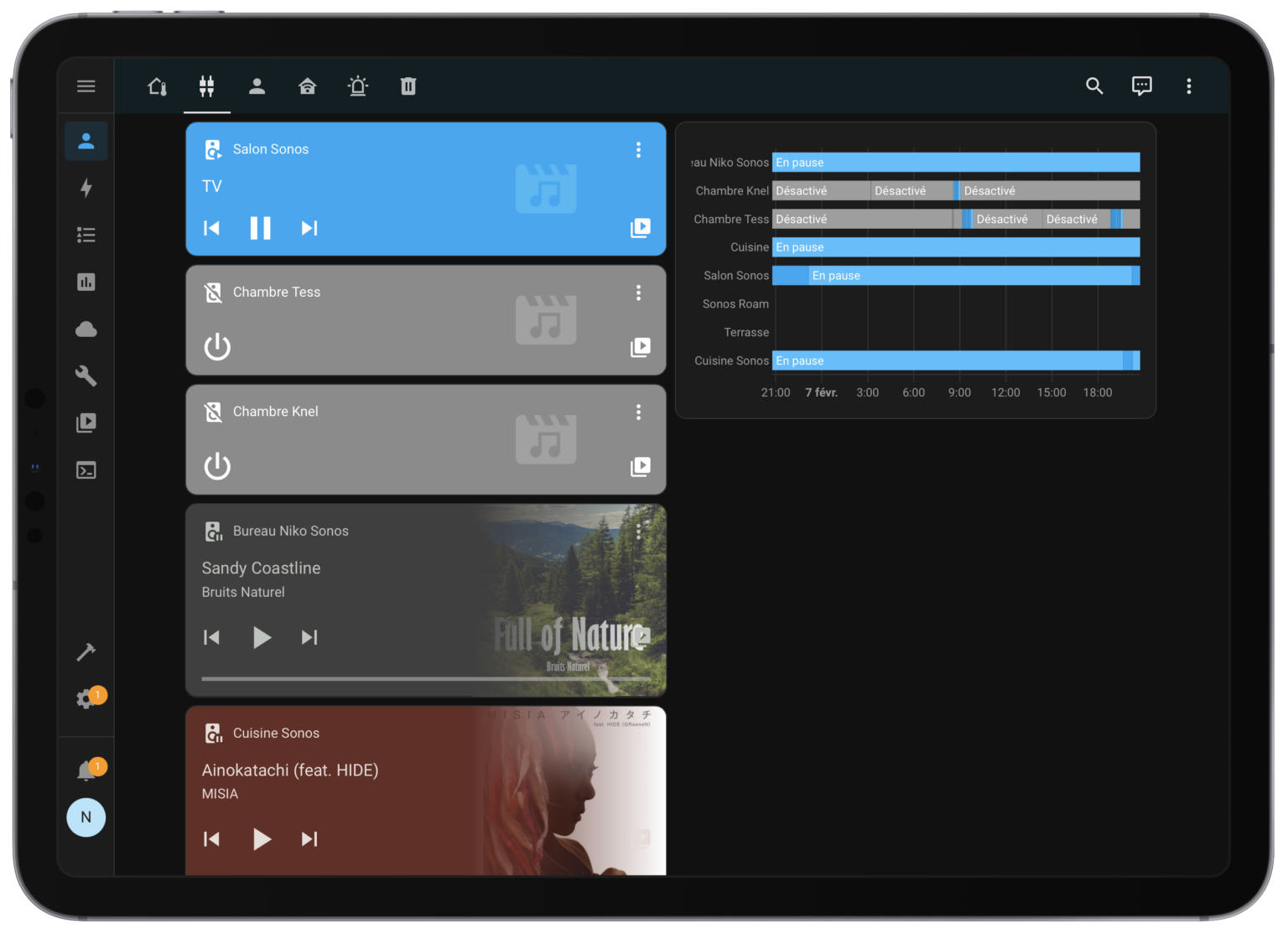Open the home with wifi tab
1288x934 pixels.
(307, 86)
